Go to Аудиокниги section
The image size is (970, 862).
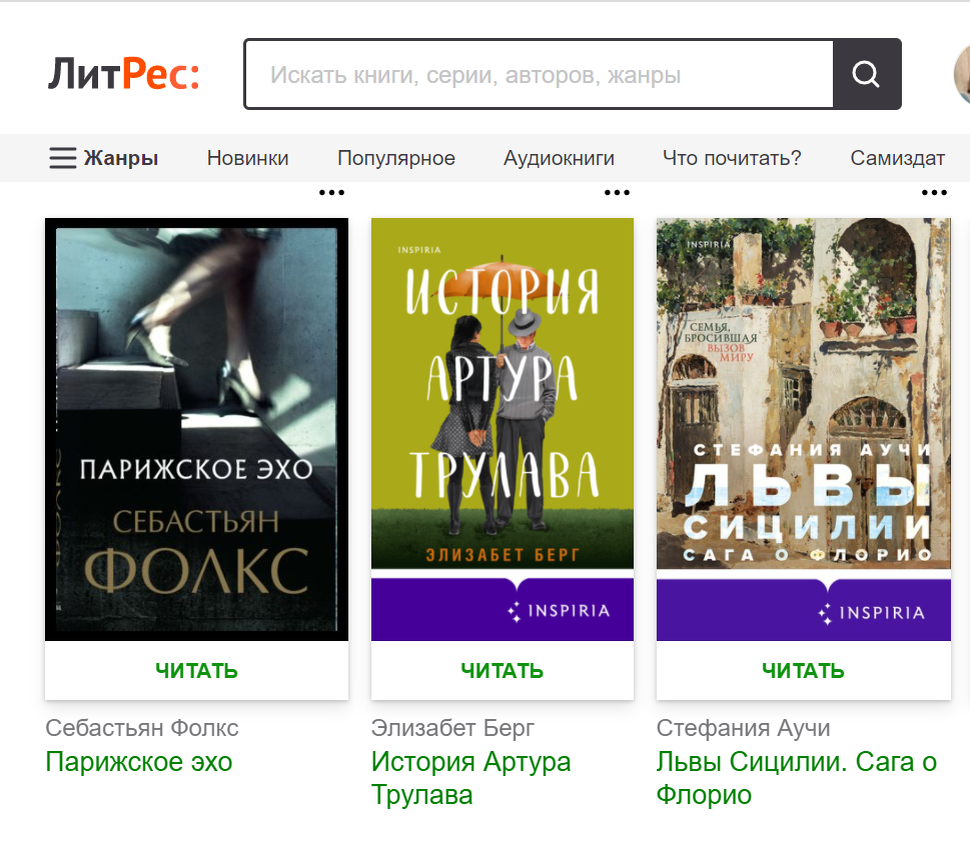pyautogui.click(x=559, y=158)
